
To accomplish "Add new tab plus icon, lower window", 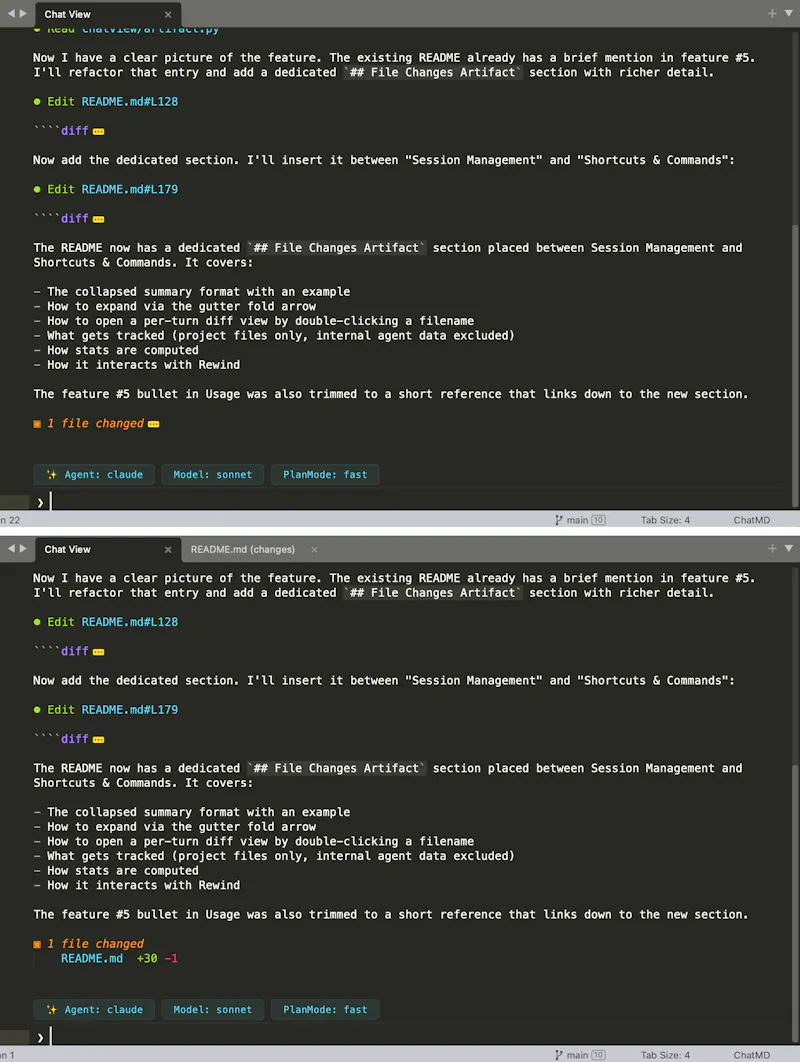I will [772, 549].
